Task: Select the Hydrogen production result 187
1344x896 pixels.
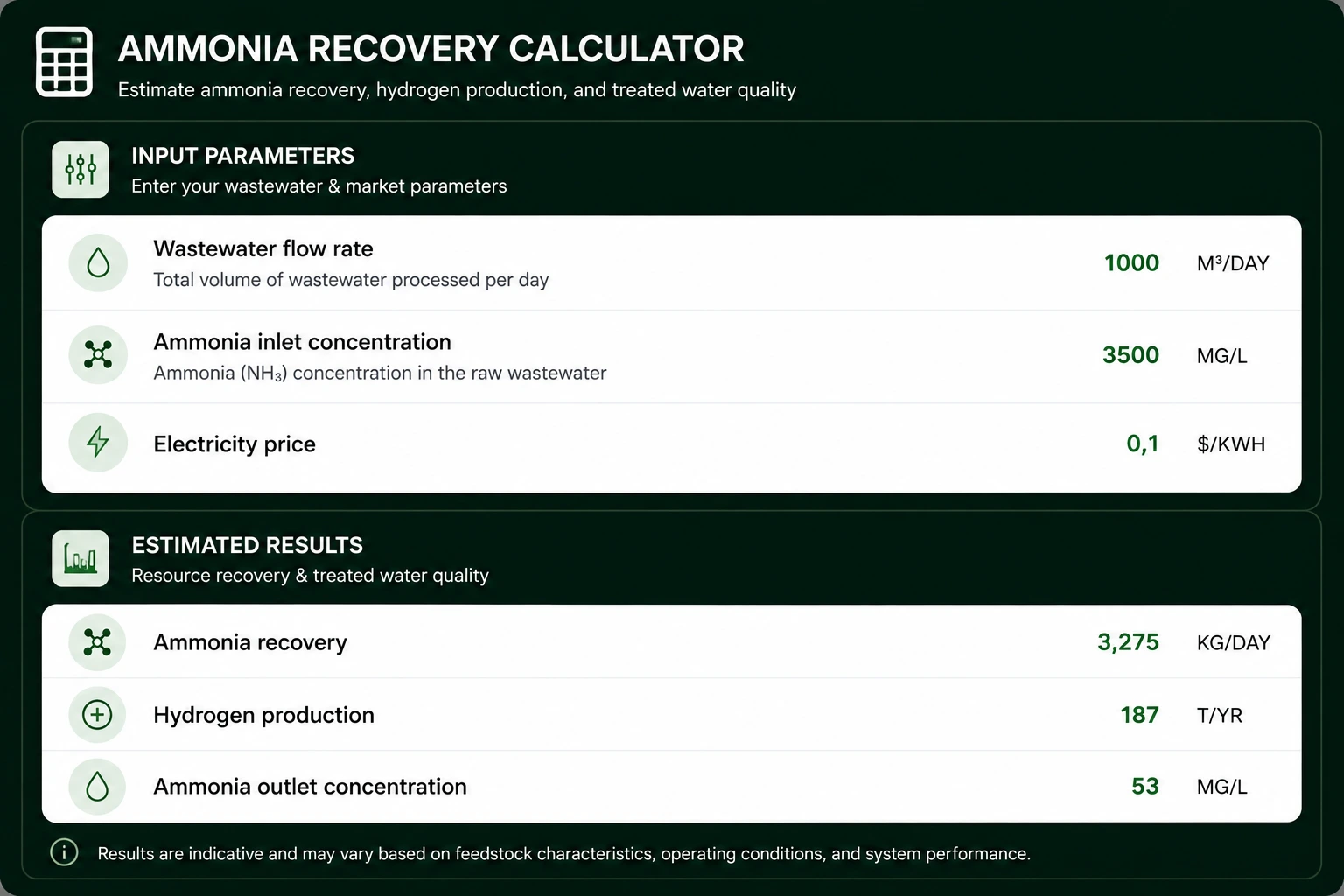Action: click(x=1139, y=715)
